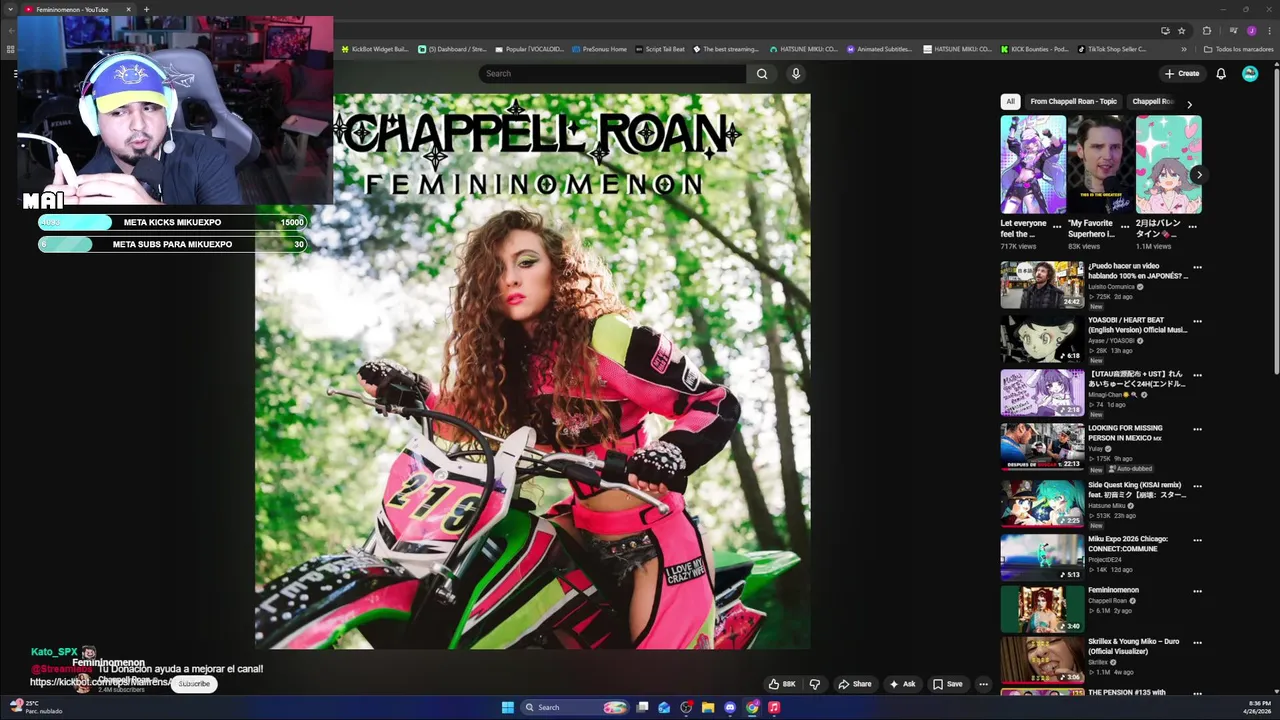Open the Chrome extensions puzzle icon
Screen dimensions: 1280x720
coord(1207,30)
